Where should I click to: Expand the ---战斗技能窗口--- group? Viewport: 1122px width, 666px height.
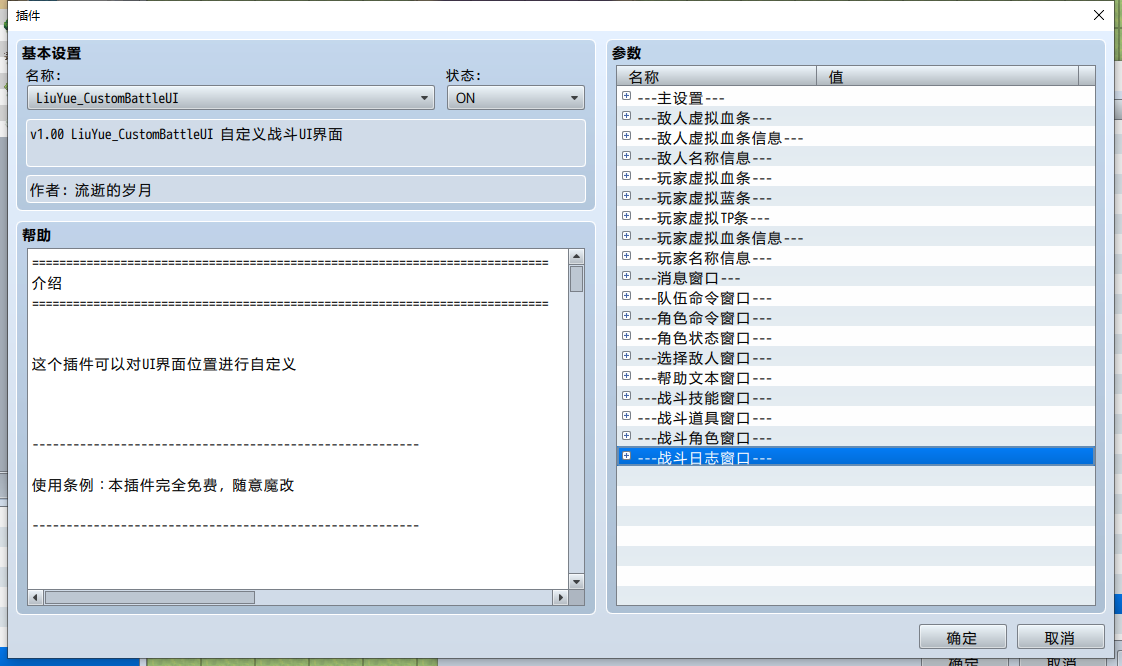[626, 396]
